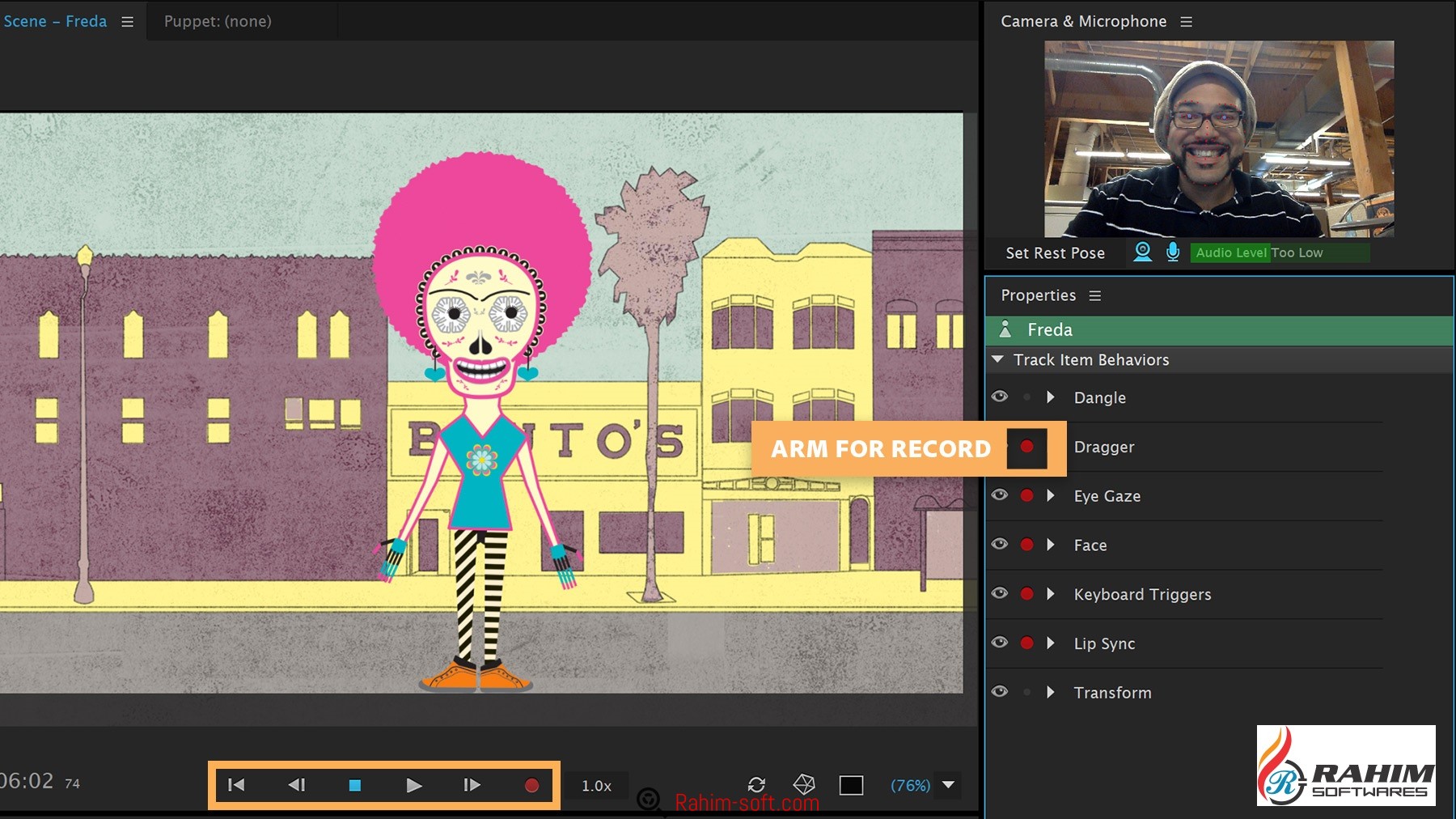Expand the Eye Gaze behavior
Screen dimensions: 1456x819
[x=1050, y=495]
